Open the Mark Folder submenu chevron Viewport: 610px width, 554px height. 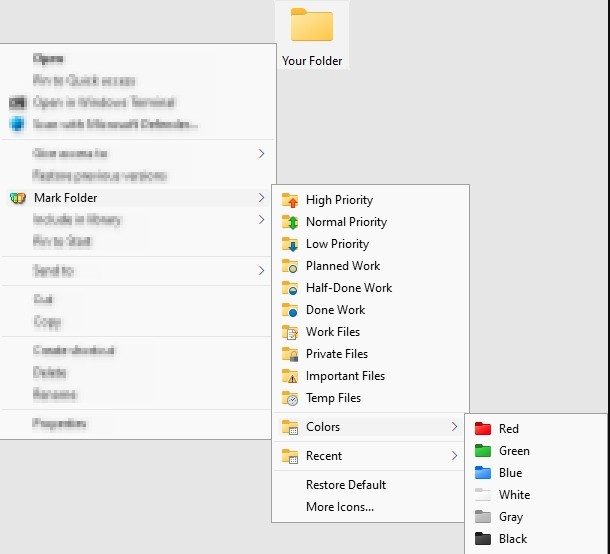261,198
